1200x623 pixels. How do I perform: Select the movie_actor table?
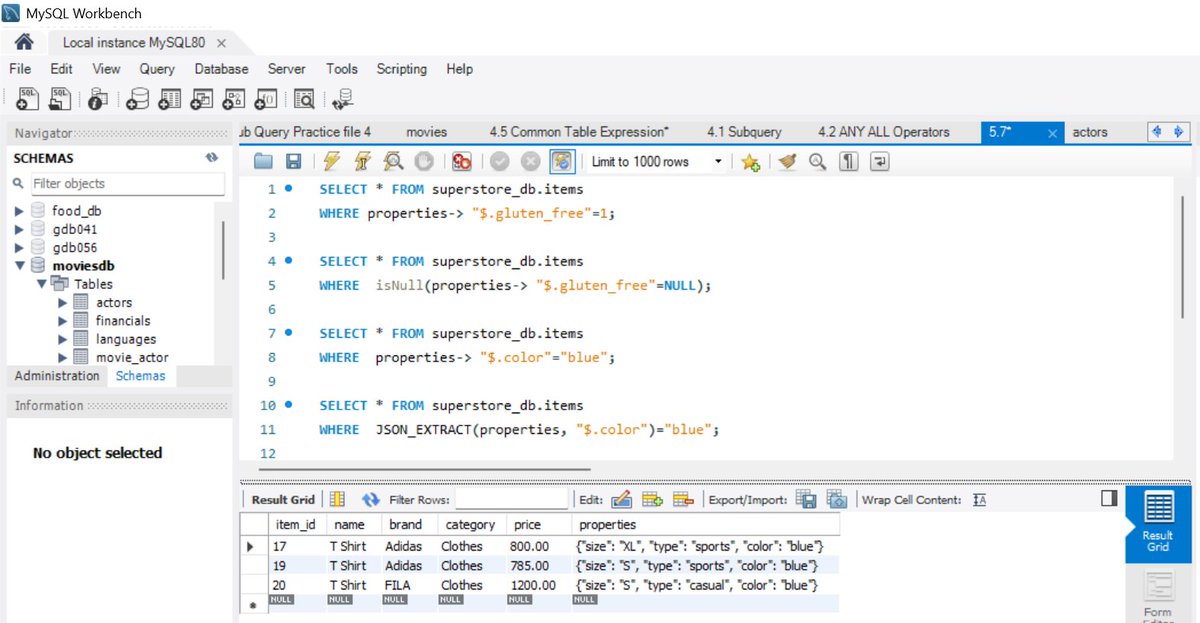point(132,357)
